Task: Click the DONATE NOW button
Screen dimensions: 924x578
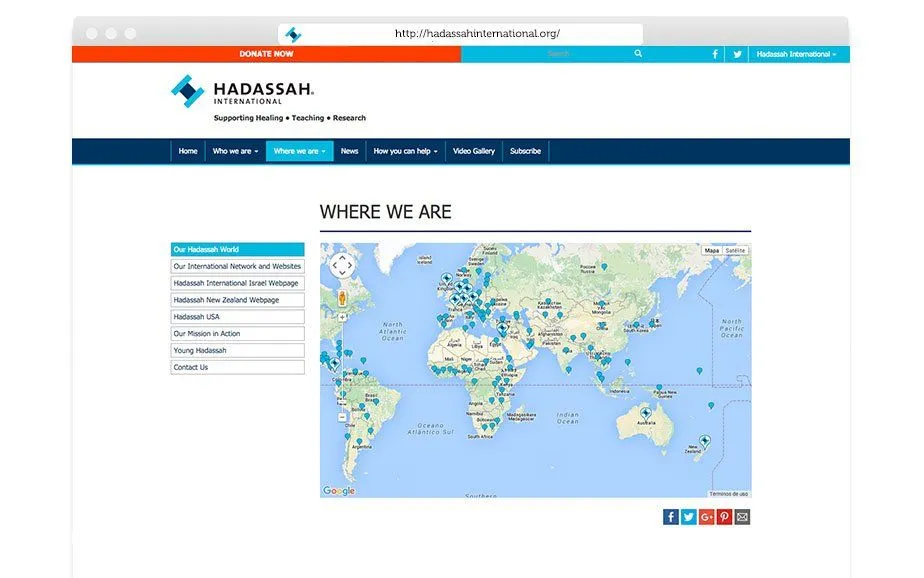Action: point(266,54)
